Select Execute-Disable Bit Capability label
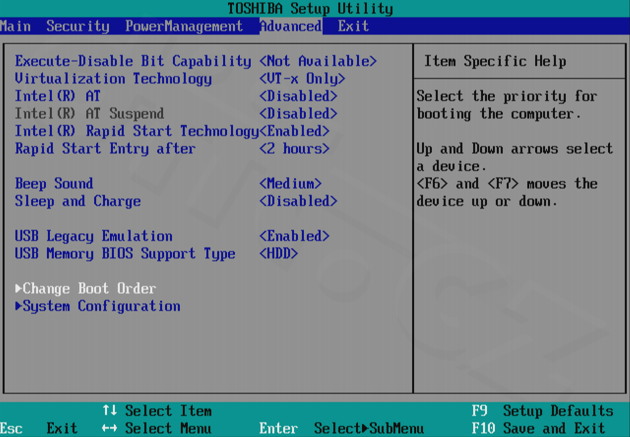 (x=133, y=61)
